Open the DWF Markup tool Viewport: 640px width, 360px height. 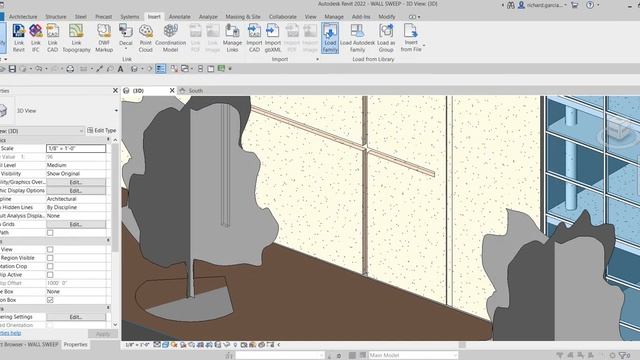pos(104,38)
